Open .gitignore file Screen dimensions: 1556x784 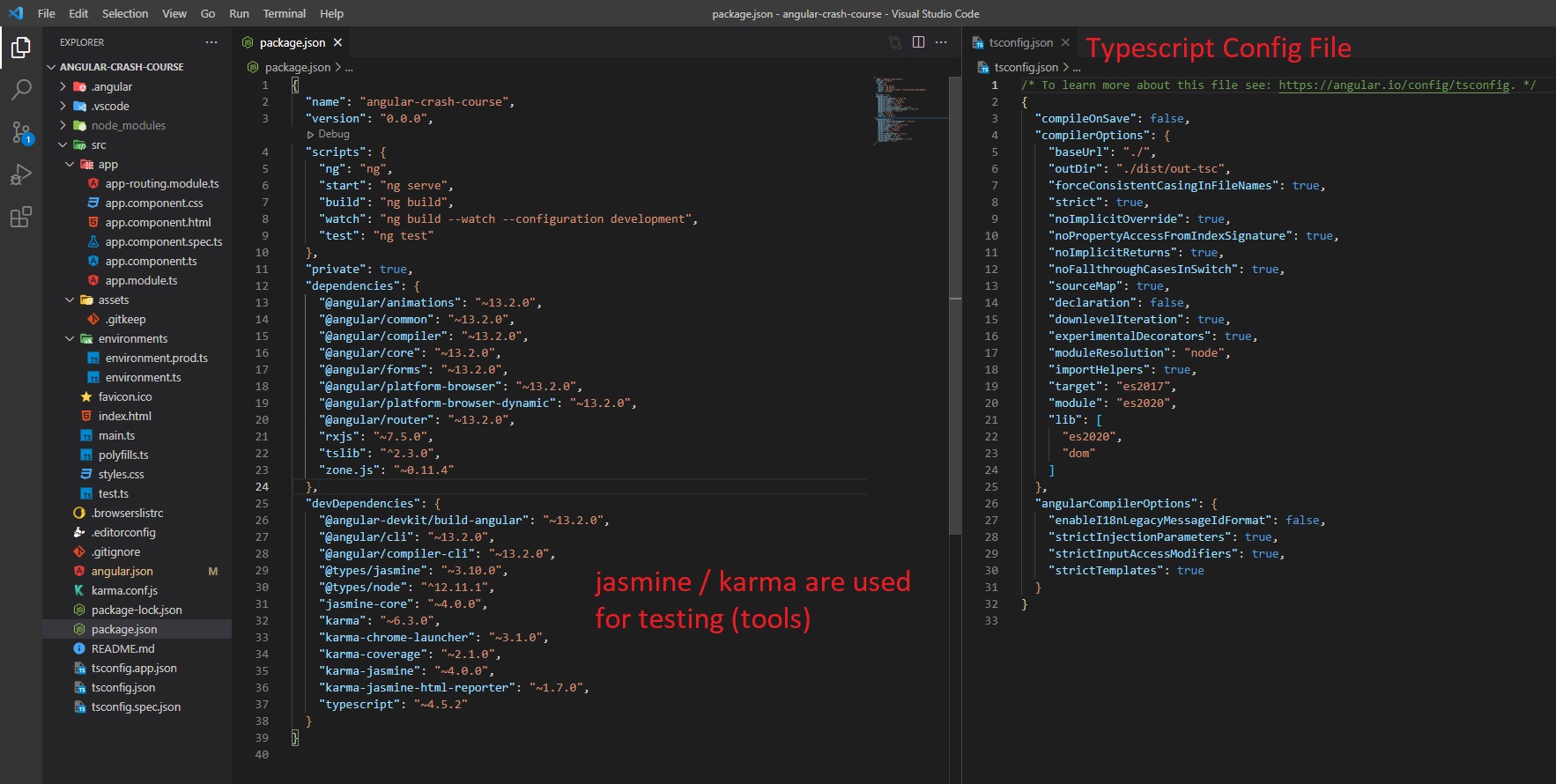tap(137, 551)
